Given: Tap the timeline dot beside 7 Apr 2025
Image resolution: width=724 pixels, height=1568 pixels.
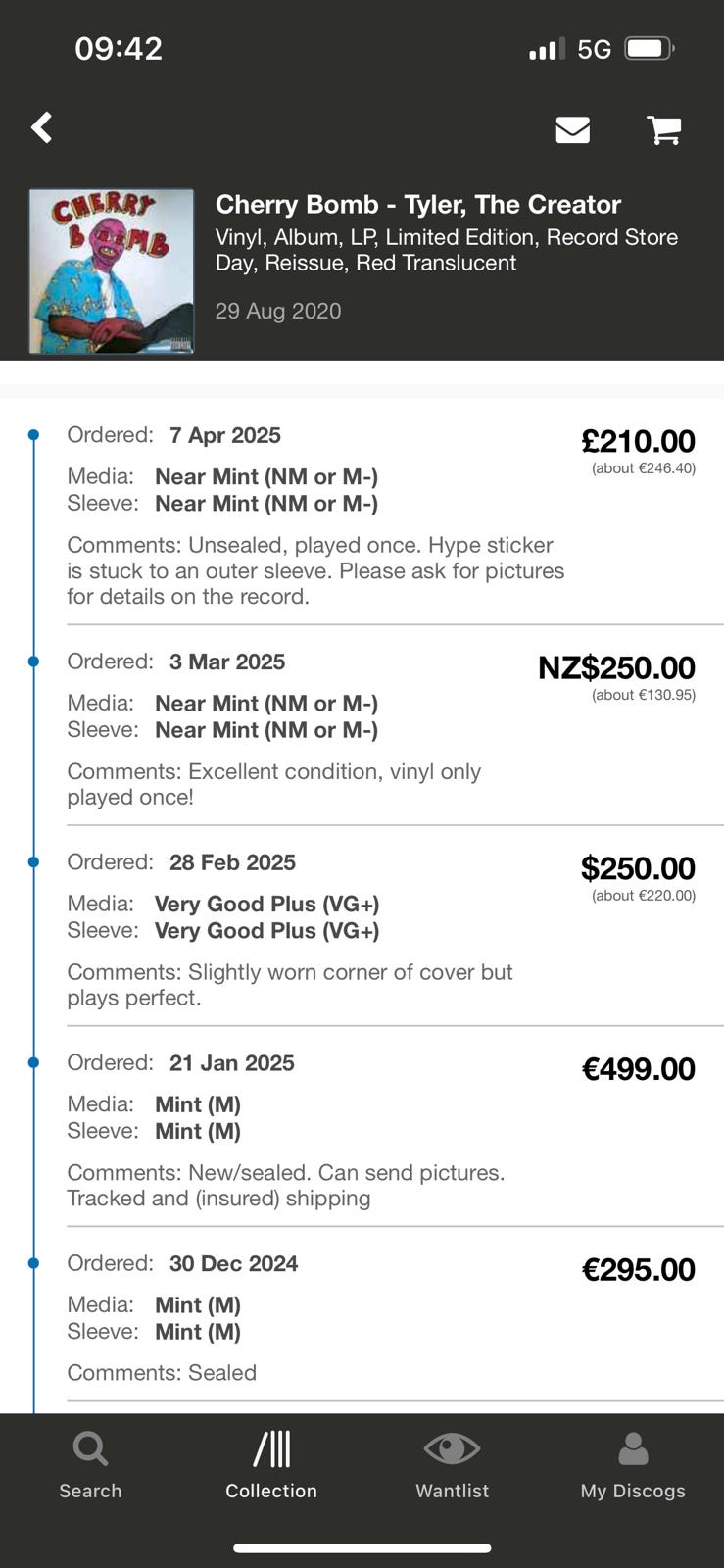Looking at the screenshot, I should click(x=34, y=435).
